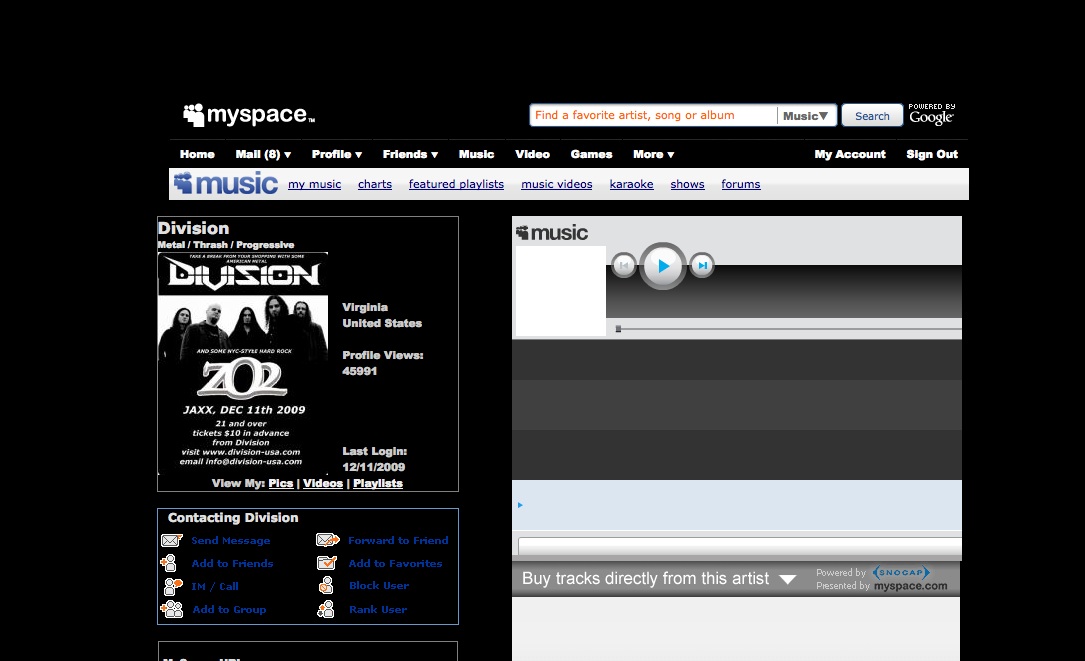Viewport: 1085px width, 661px height.
Task: Click the Block User icon
Action: 326,586
